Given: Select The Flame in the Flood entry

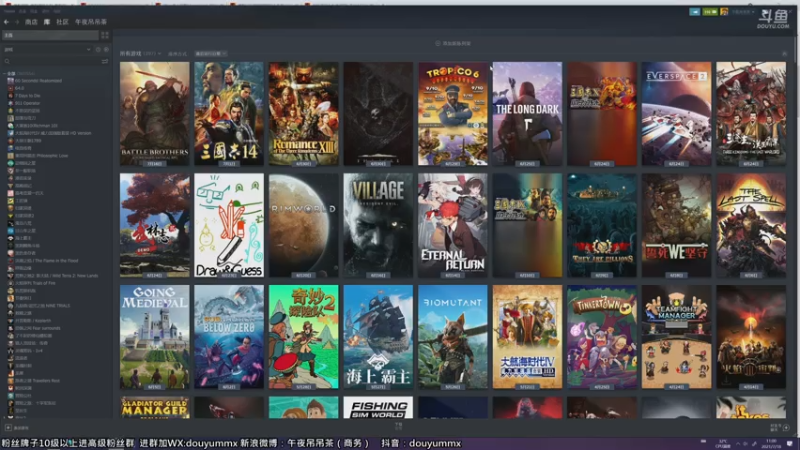Looking at the screenshot, I should (x=46, y=261).
